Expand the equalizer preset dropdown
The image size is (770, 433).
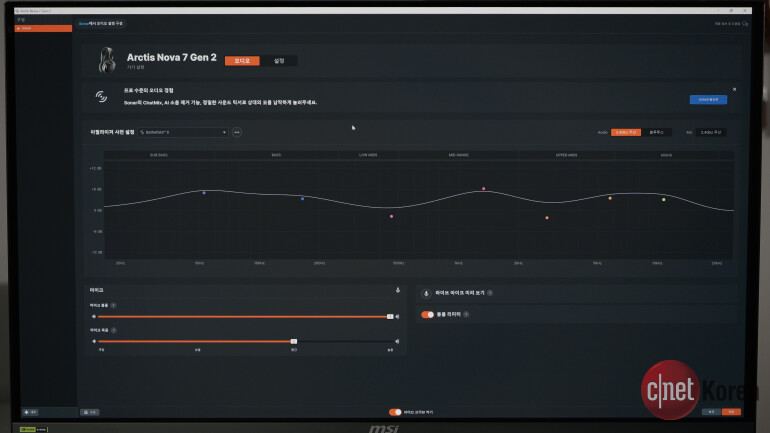tap(184, 132)
